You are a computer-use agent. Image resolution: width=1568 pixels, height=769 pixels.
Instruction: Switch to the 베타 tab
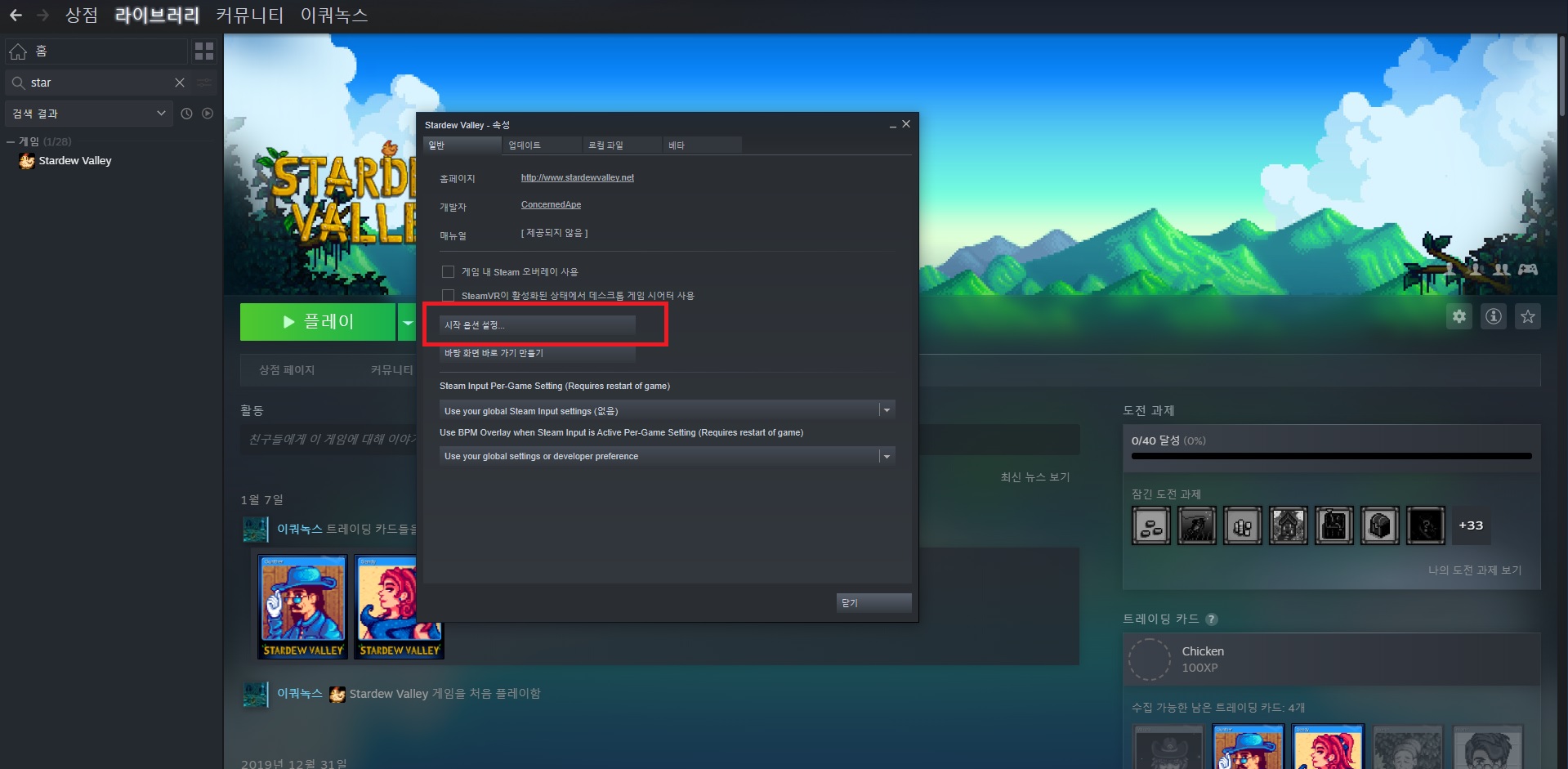(x=702, y=145)
